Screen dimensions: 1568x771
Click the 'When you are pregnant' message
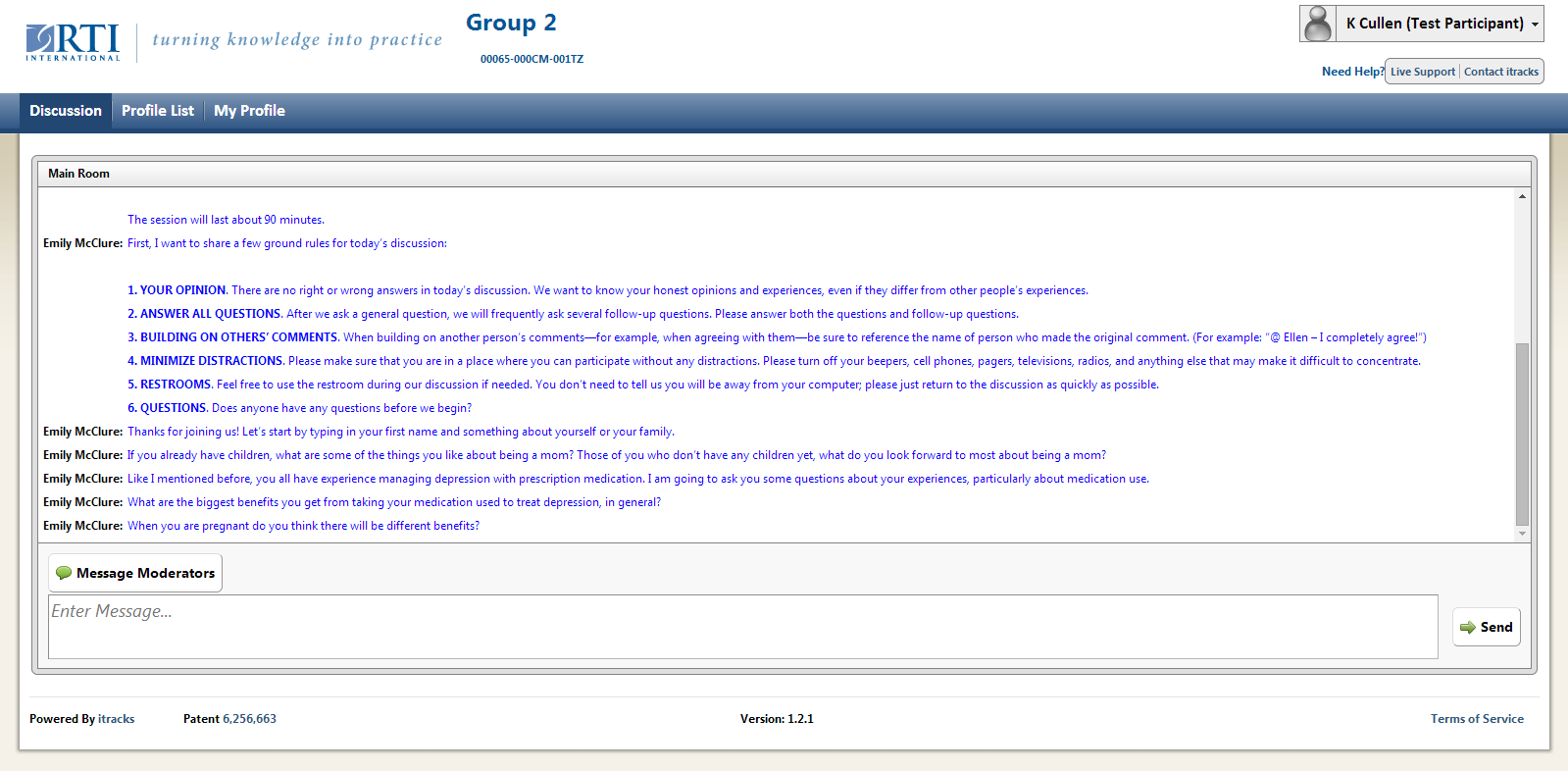click(x=304, y=526)
